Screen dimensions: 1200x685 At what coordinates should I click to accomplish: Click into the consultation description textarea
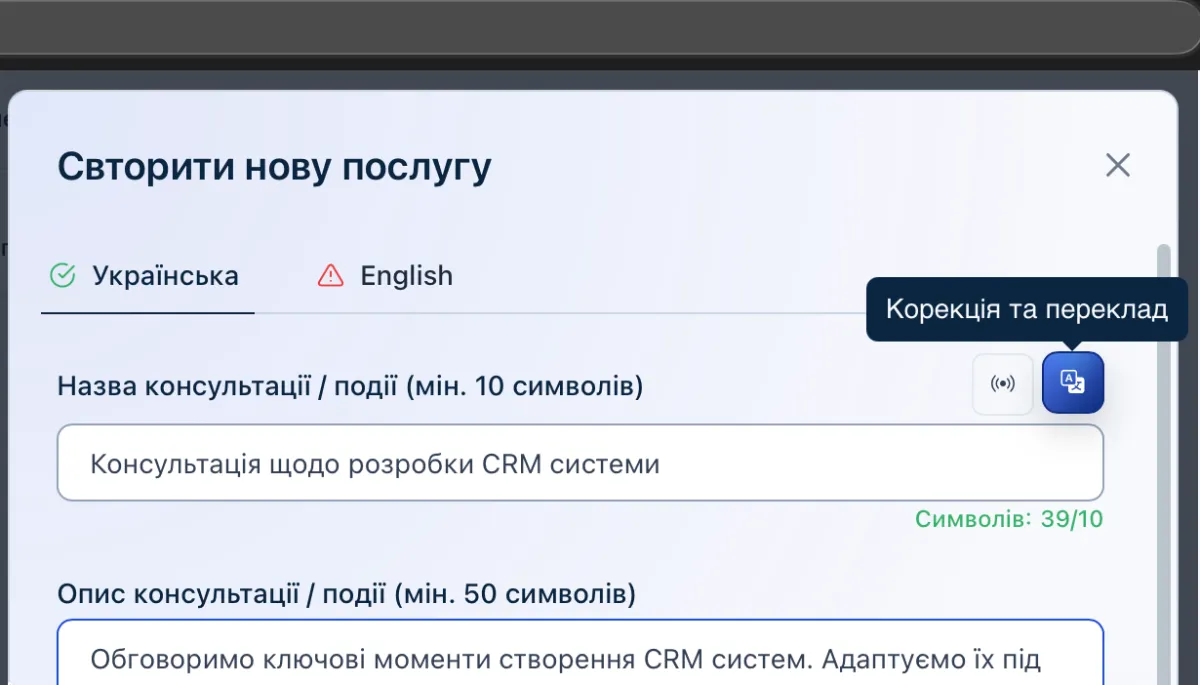click(x=580, y=659)
